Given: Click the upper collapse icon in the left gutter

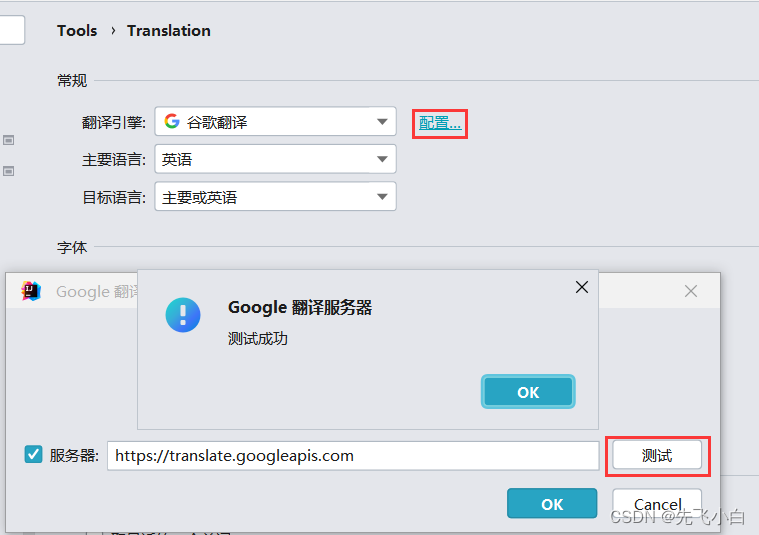Looking at the screenshot, I should (8, 140).
